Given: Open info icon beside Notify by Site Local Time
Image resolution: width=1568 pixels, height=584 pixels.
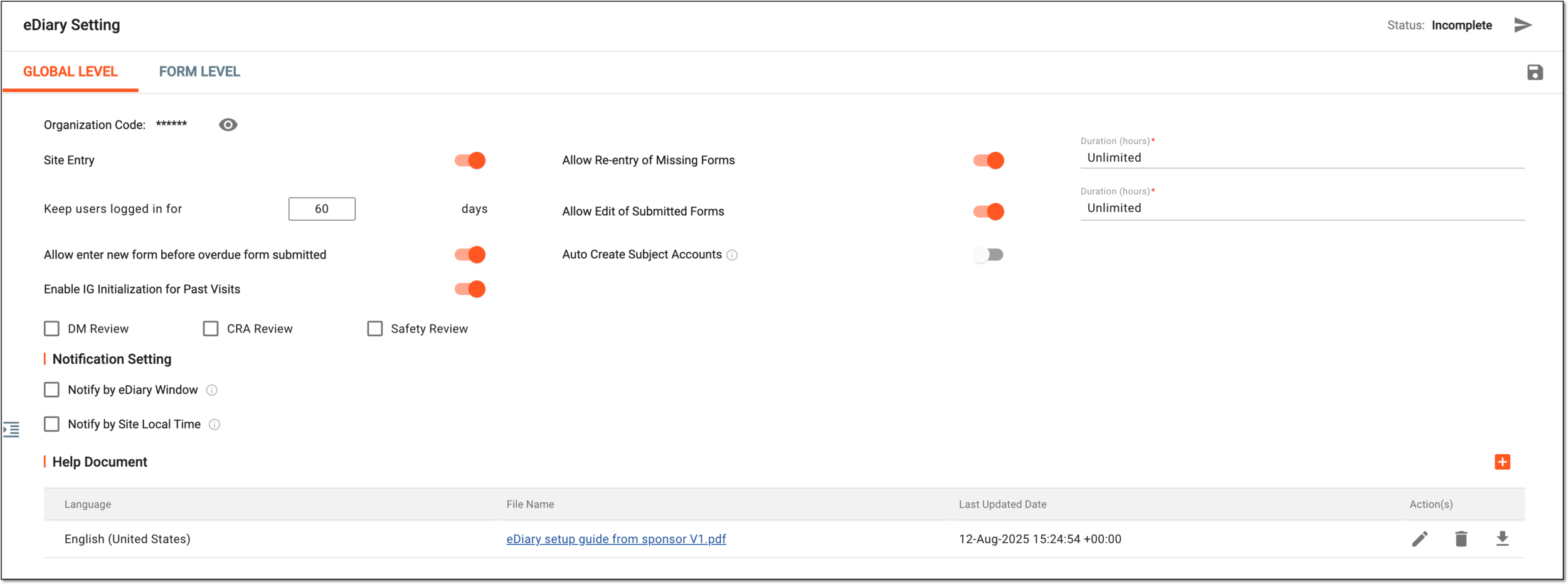Looking at the screenshot, I should [x=215, y=425].
